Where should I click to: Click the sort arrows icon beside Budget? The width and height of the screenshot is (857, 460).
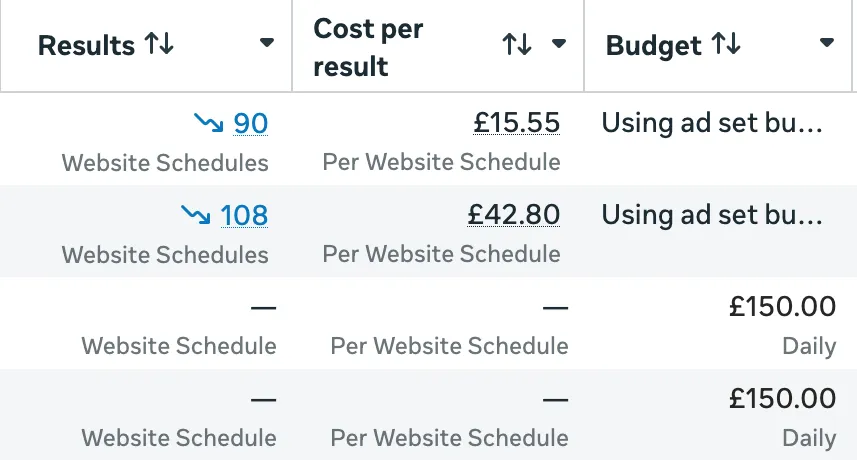click(x=726, y=44)
